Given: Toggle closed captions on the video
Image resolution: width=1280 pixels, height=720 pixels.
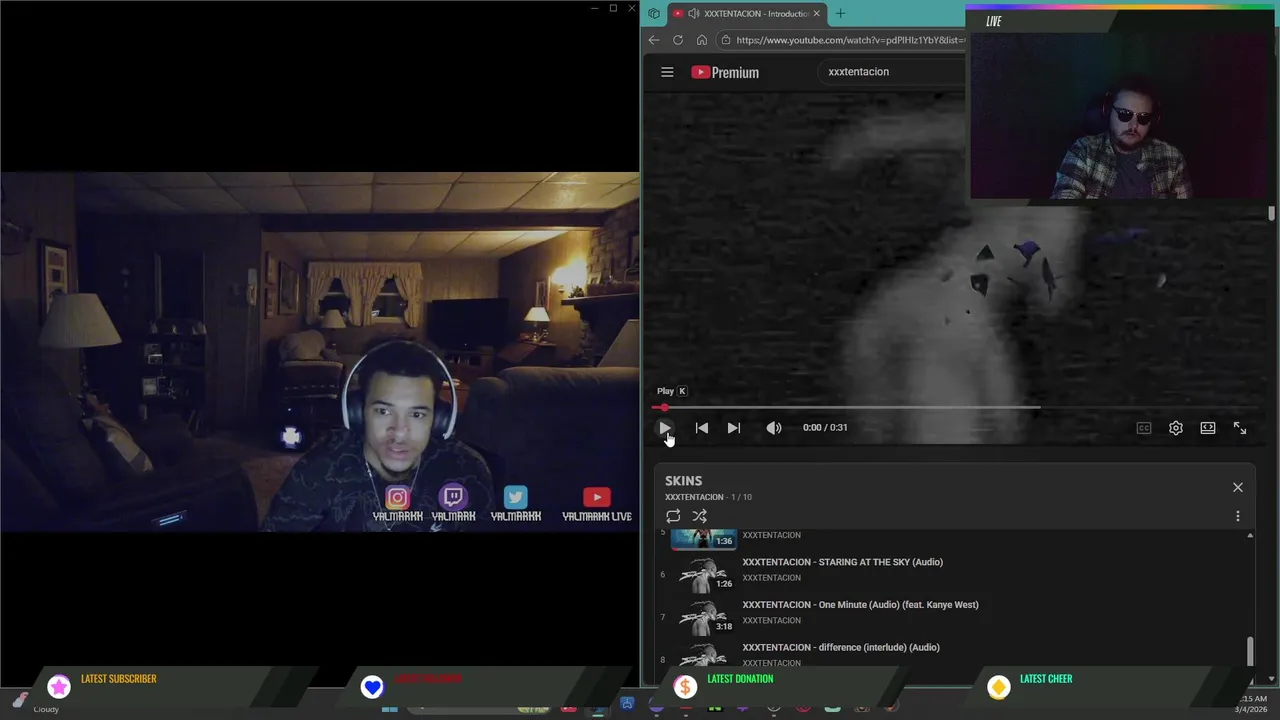Looking at the screenshot, I should pos(1144,428).
